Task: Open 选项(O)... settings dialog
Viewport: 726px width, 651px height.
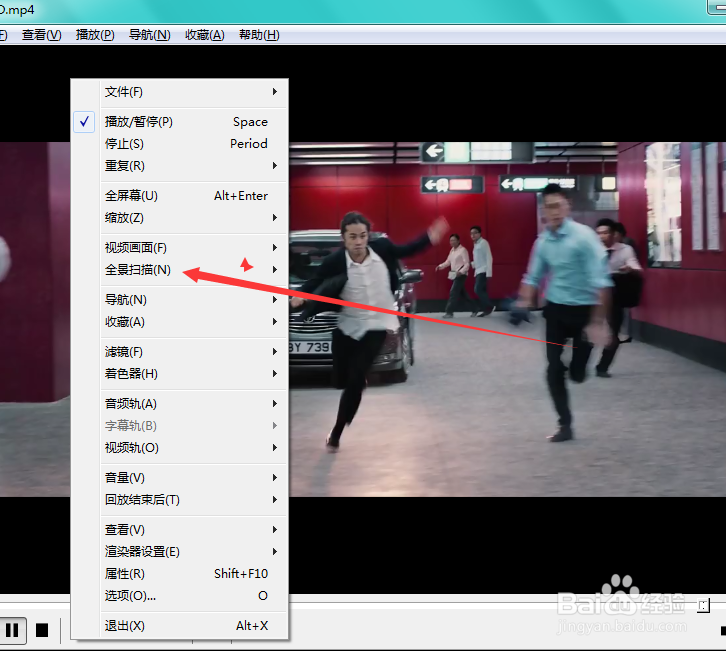Action: [180, 595]
